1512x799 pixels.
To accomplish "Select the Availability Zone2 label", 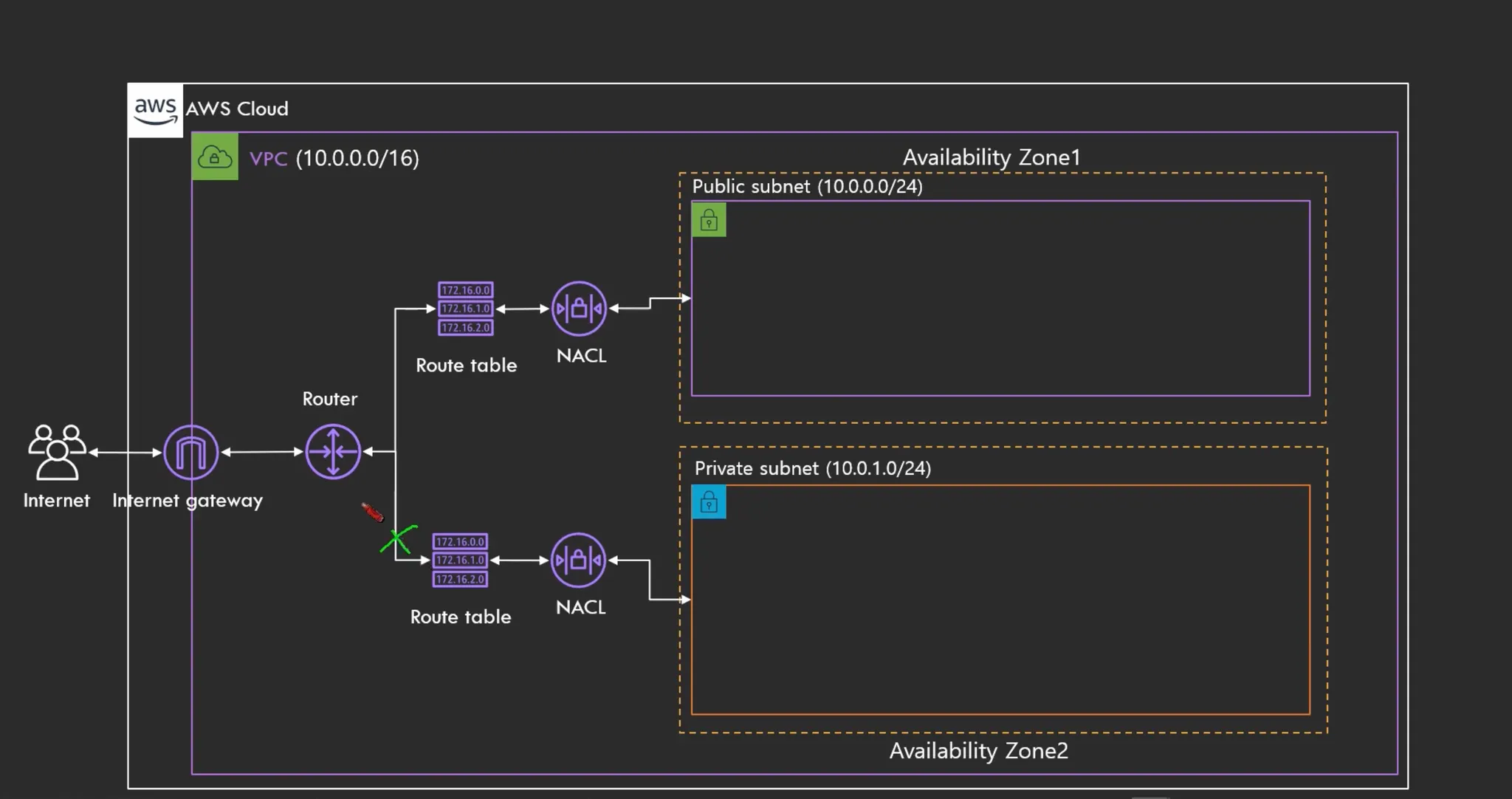I will pyautogui.click(x=978, y=750).
